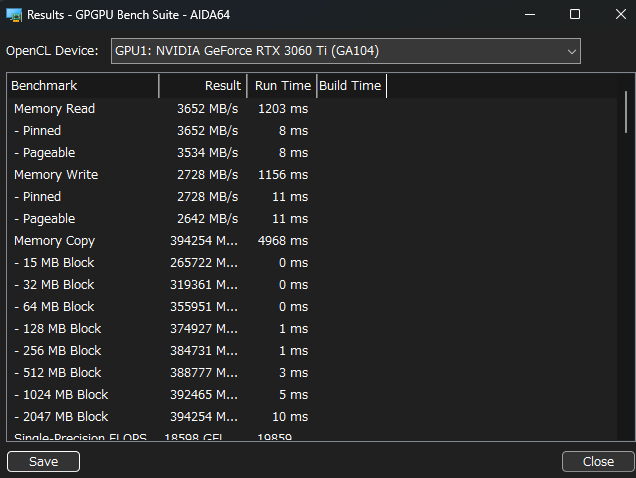The image size is (636, 478).
Task: Click the Close button at bottom
Action: pyautogui.click(x=598, y=461)
